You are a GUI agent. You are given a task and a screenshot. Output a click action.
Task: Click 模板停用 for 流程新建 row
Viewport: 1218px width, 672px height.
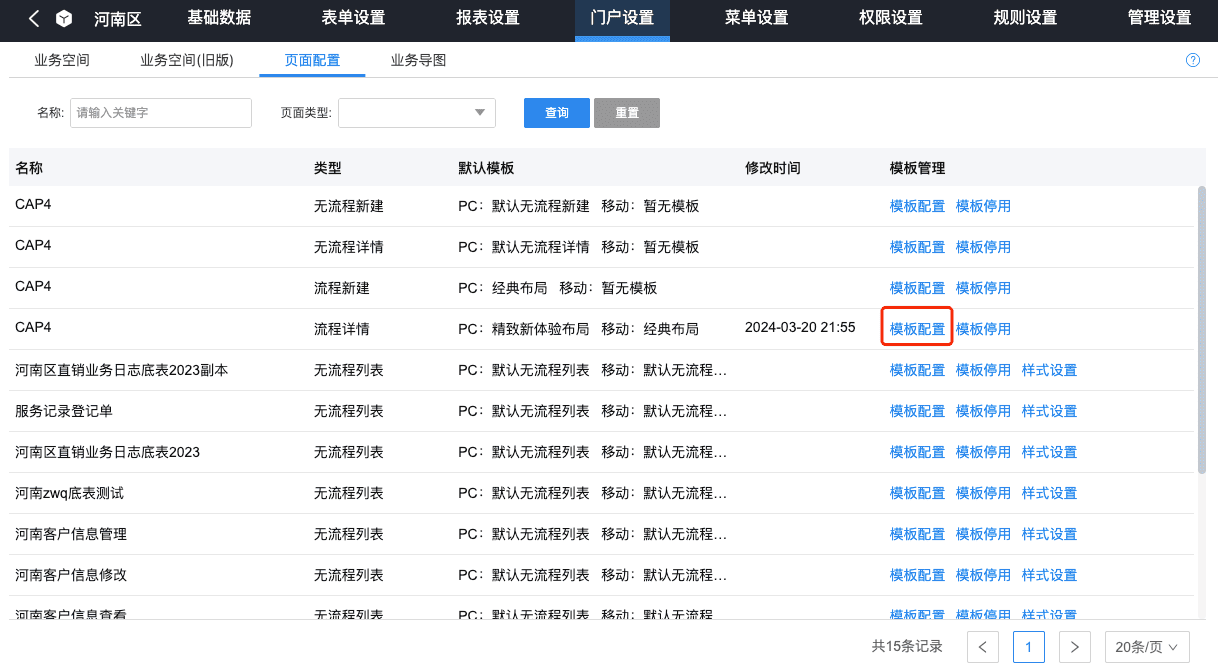coord(983,288)
